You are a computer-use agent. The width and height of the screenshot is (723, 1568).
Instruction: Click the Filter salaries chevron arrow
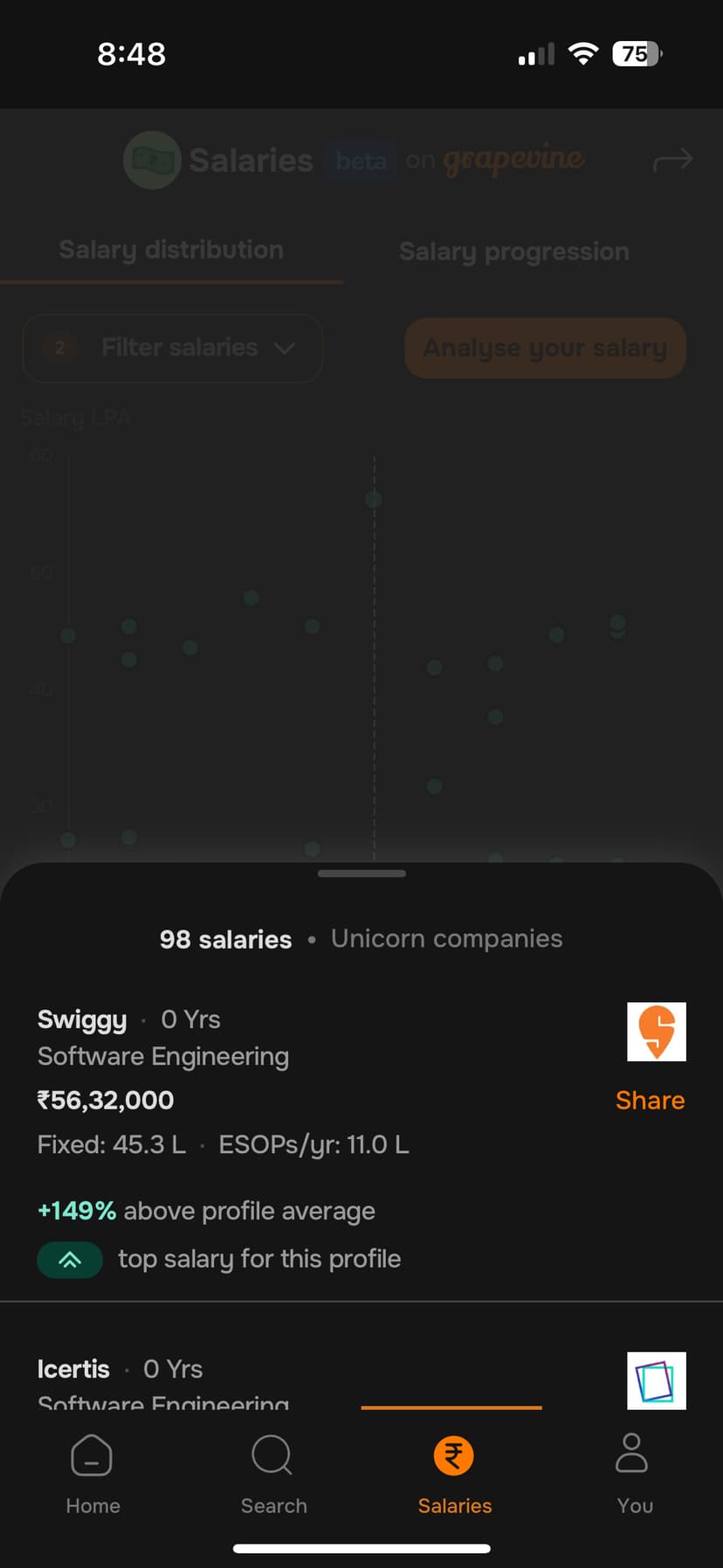pyautogui.click(x=285, y=348)
